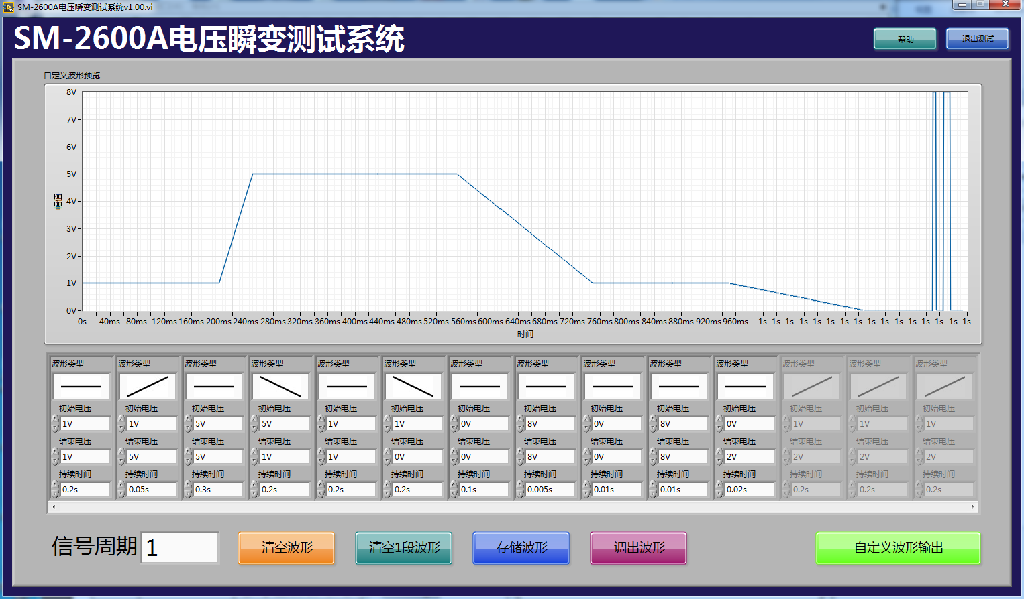Select the first segment's flat waveform type
Image resolution: width=1024 pixels, height=599 pixels.
[81, 386]
